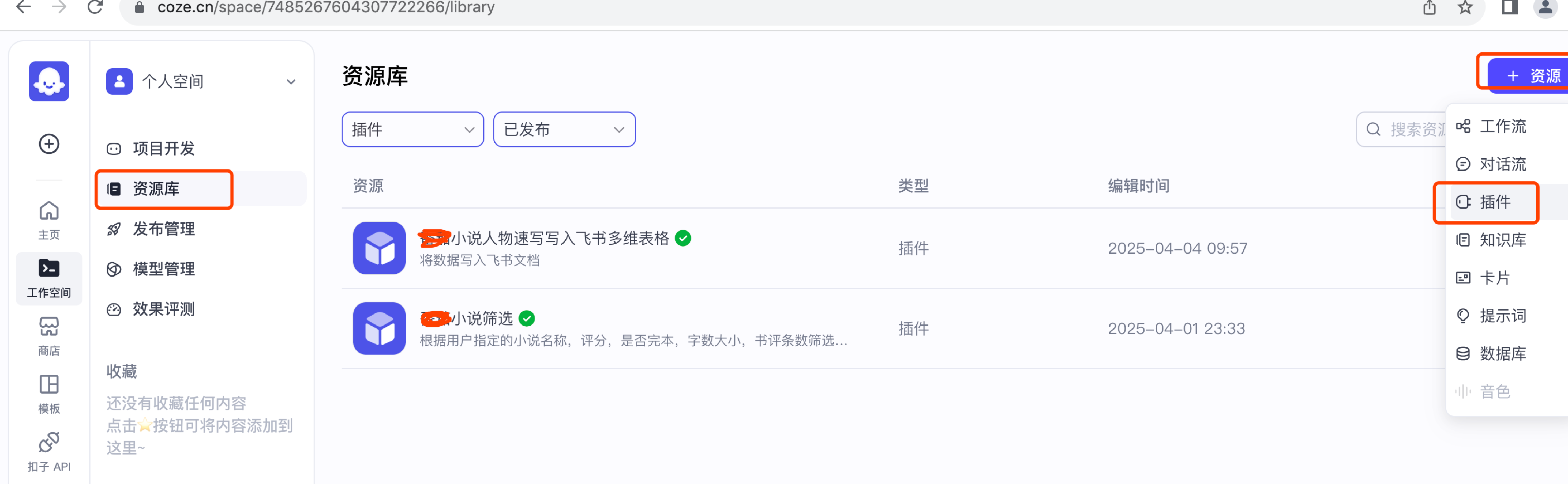Open the 商店 store icon

pos(49,335)
